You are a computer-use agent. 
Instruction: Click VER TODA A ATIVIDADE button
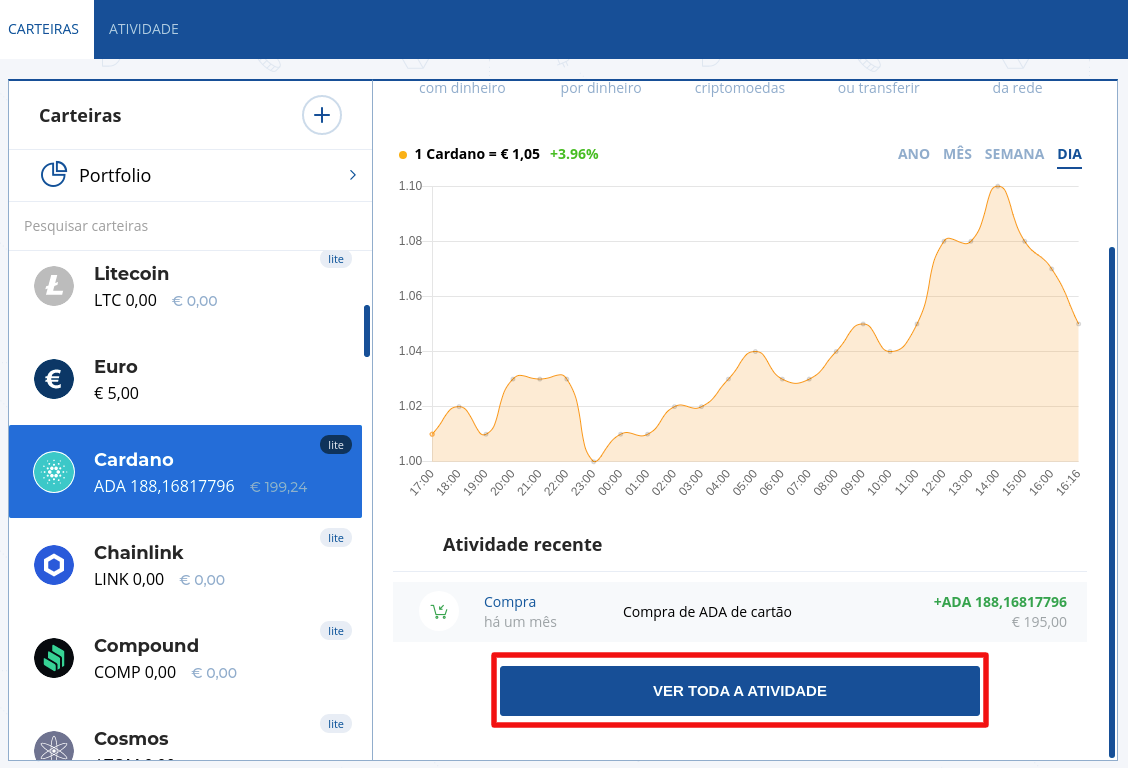[x=740, y=691]
